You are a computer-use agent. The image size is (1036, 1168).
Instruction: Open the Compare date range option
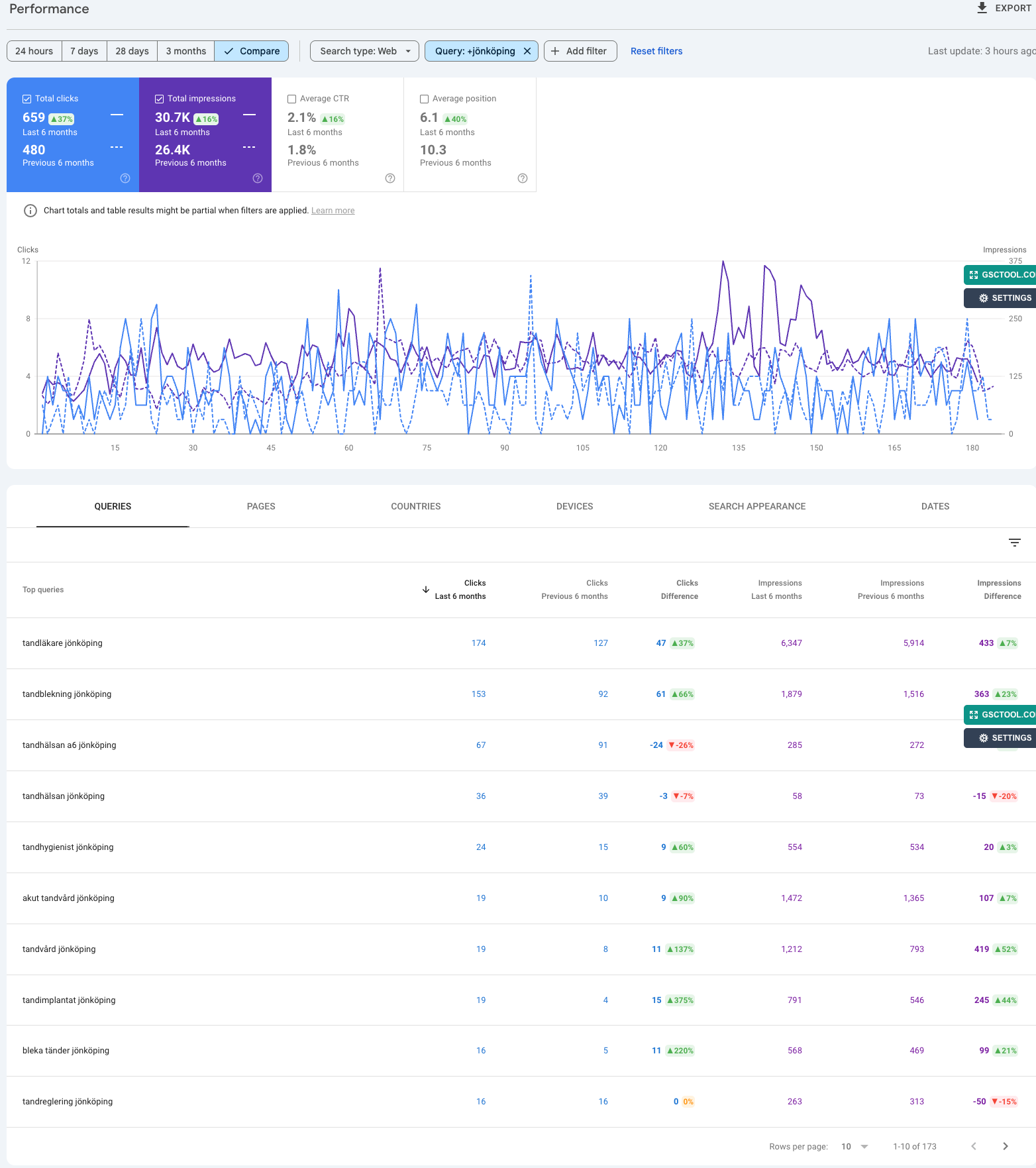pos(252,51)
